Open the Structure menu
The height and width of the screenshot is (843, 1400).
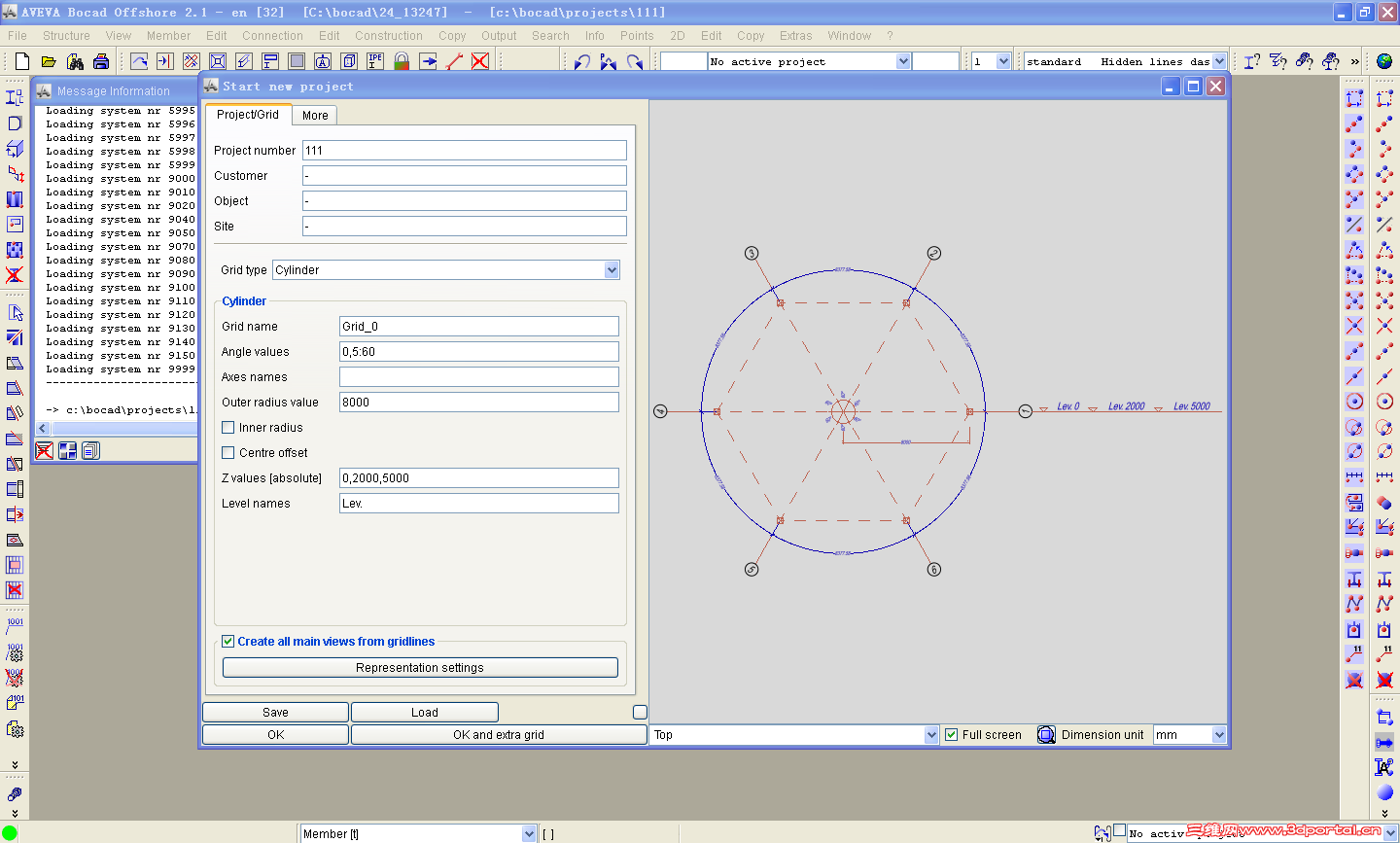[66, 36]
